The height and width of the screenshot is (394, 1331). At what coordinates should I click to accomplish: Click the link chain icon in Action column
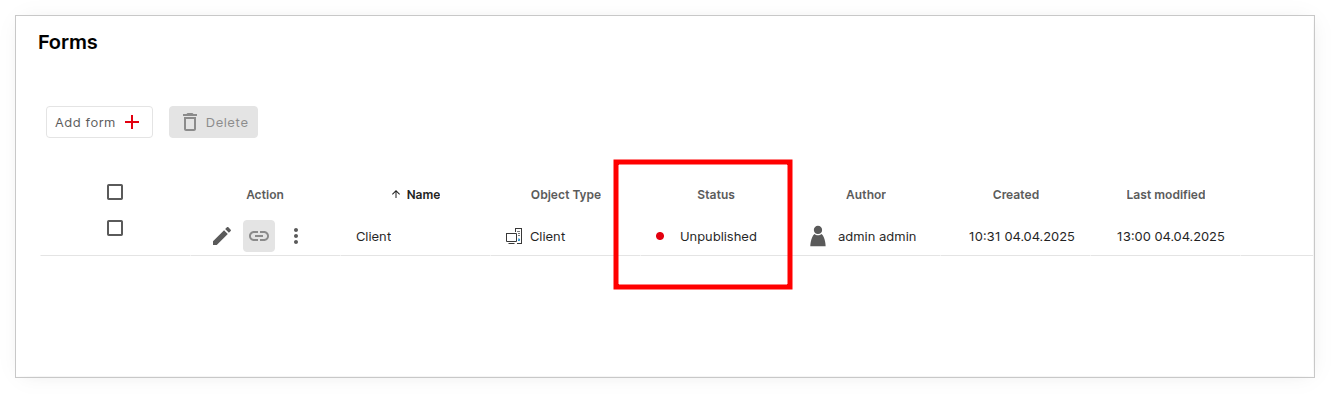click(259, 236)
